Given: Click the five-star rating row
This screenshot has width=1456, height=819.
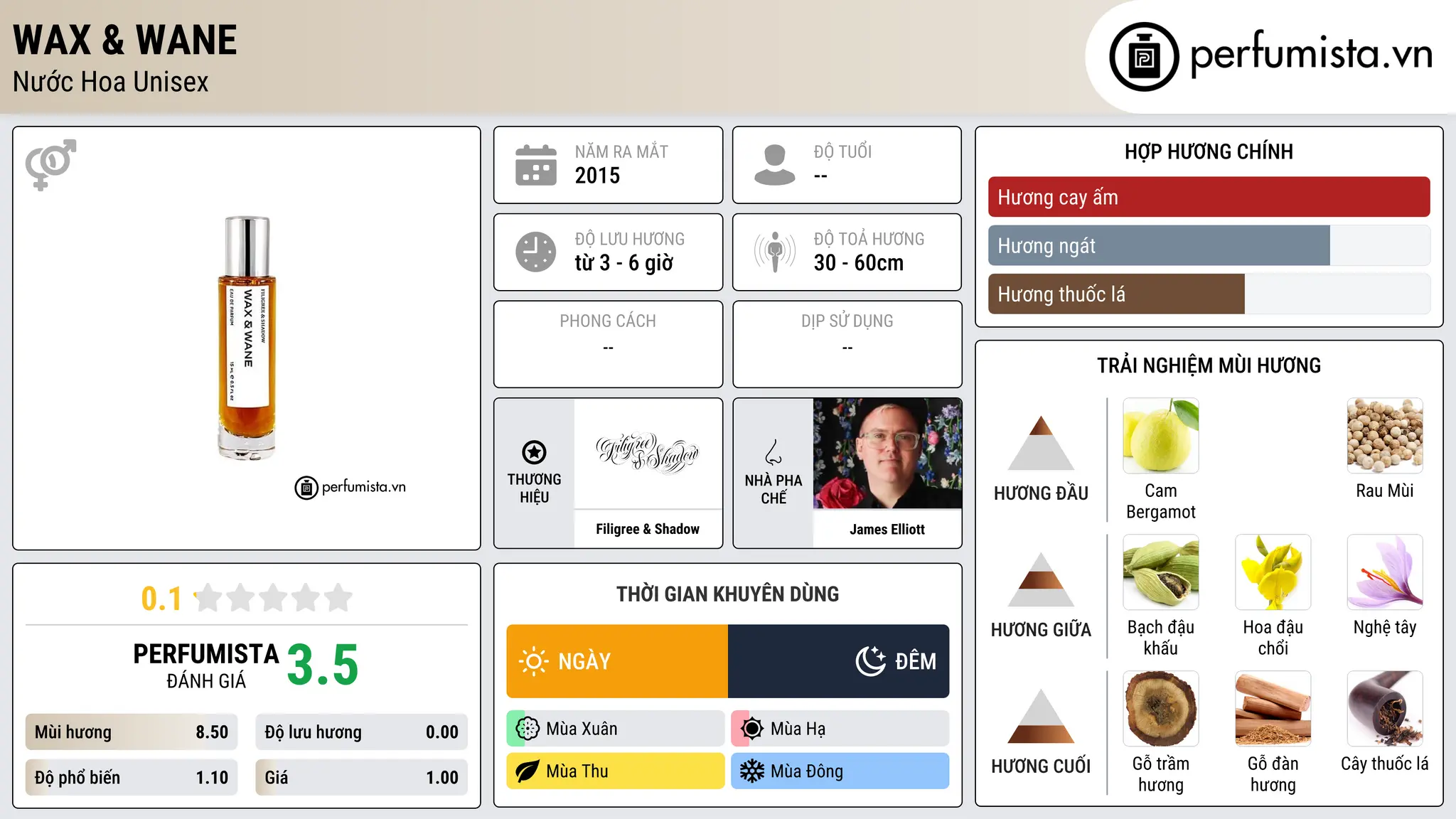Looking at the screenshot, I should click(273, 598).
